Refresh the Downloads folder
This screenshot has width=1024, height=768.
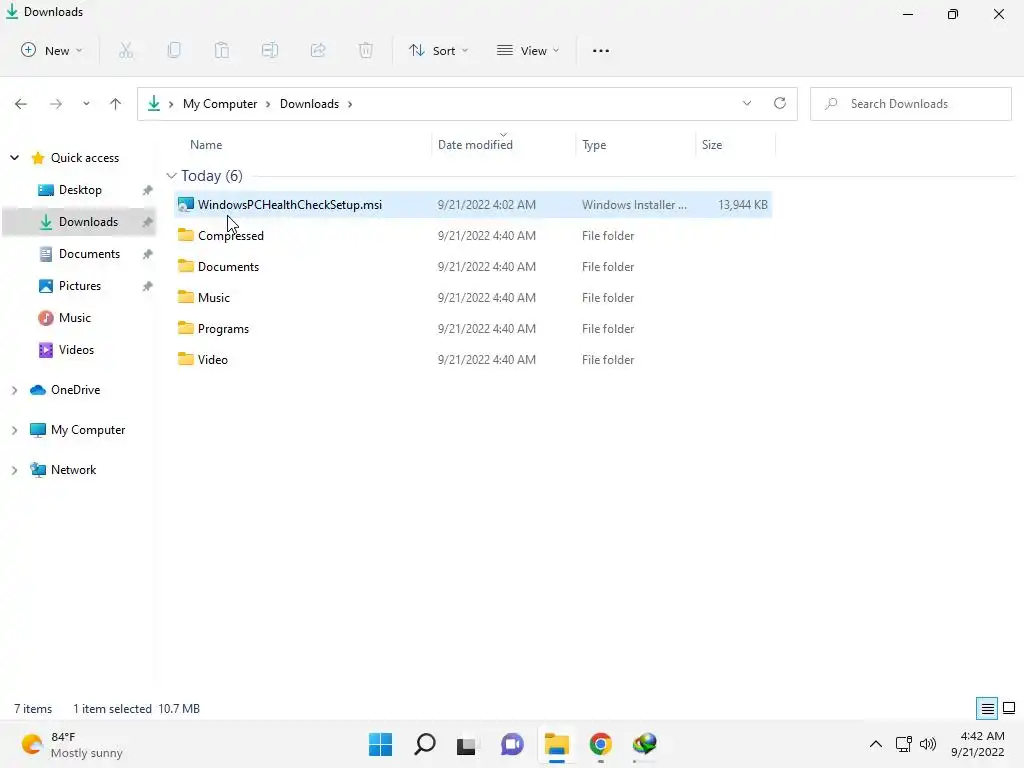click(780, 103)
